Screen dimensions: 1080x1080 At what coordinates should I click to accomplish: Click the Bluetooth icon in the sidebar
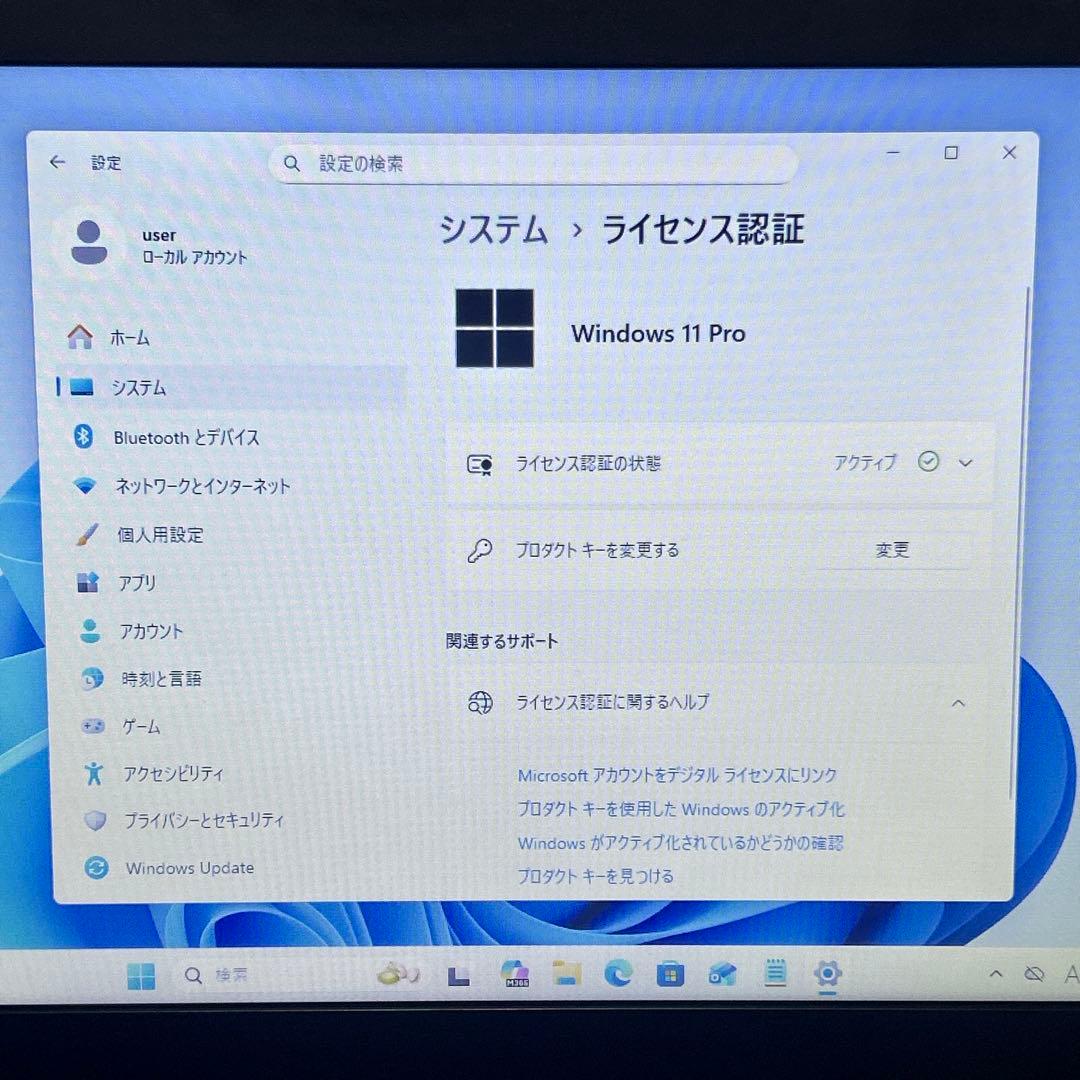coord(83,436)
